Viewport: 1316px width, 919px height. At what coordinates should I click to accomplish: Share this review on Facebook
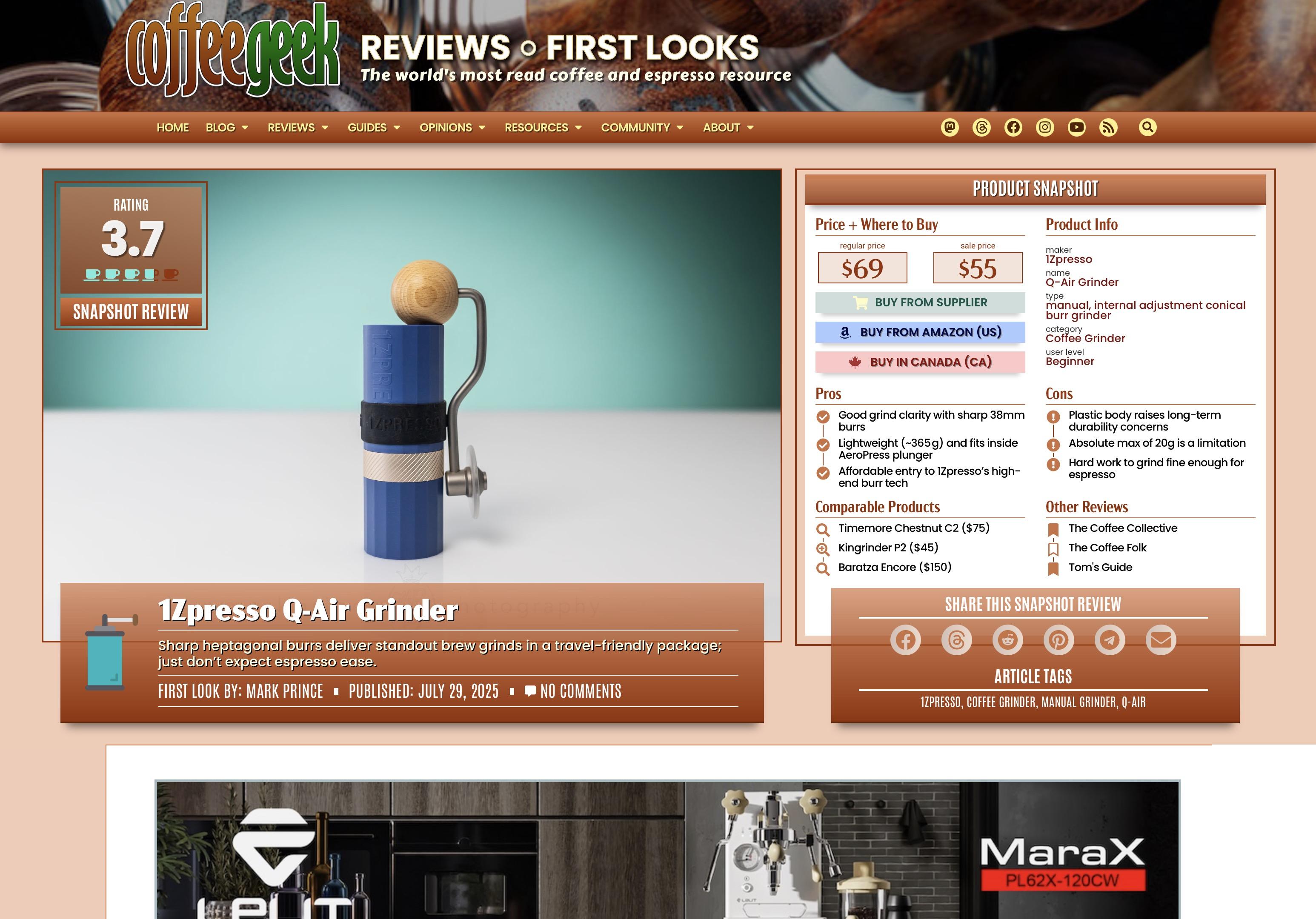906,640
